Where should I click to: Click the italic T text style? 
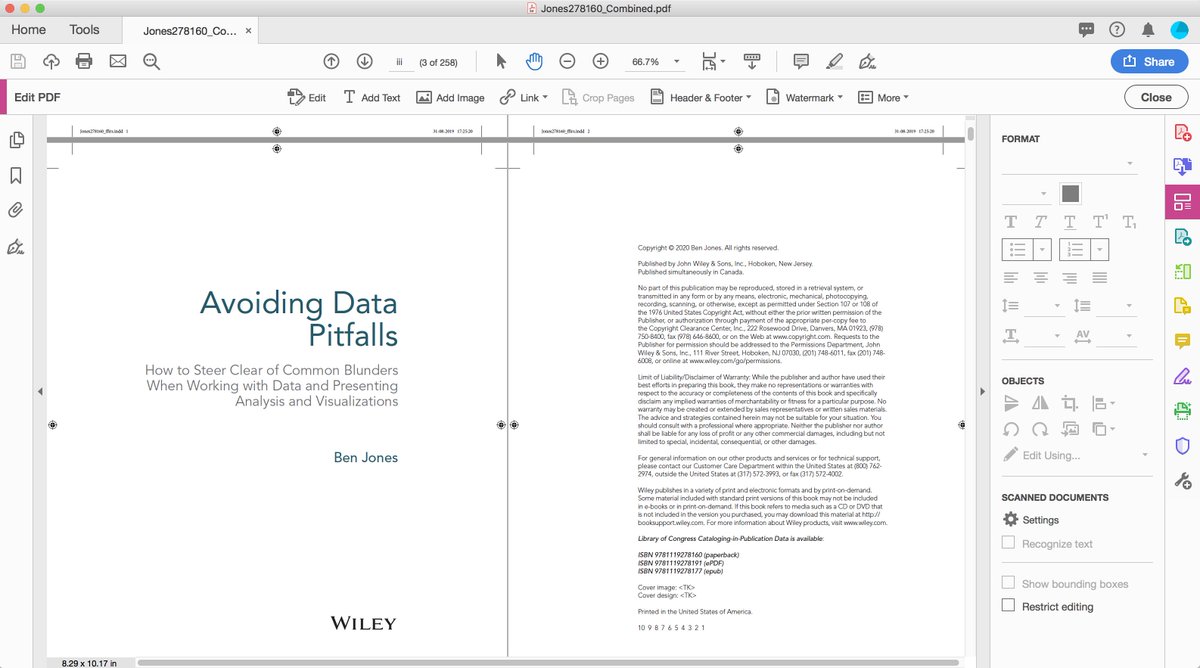[1040, 221]
